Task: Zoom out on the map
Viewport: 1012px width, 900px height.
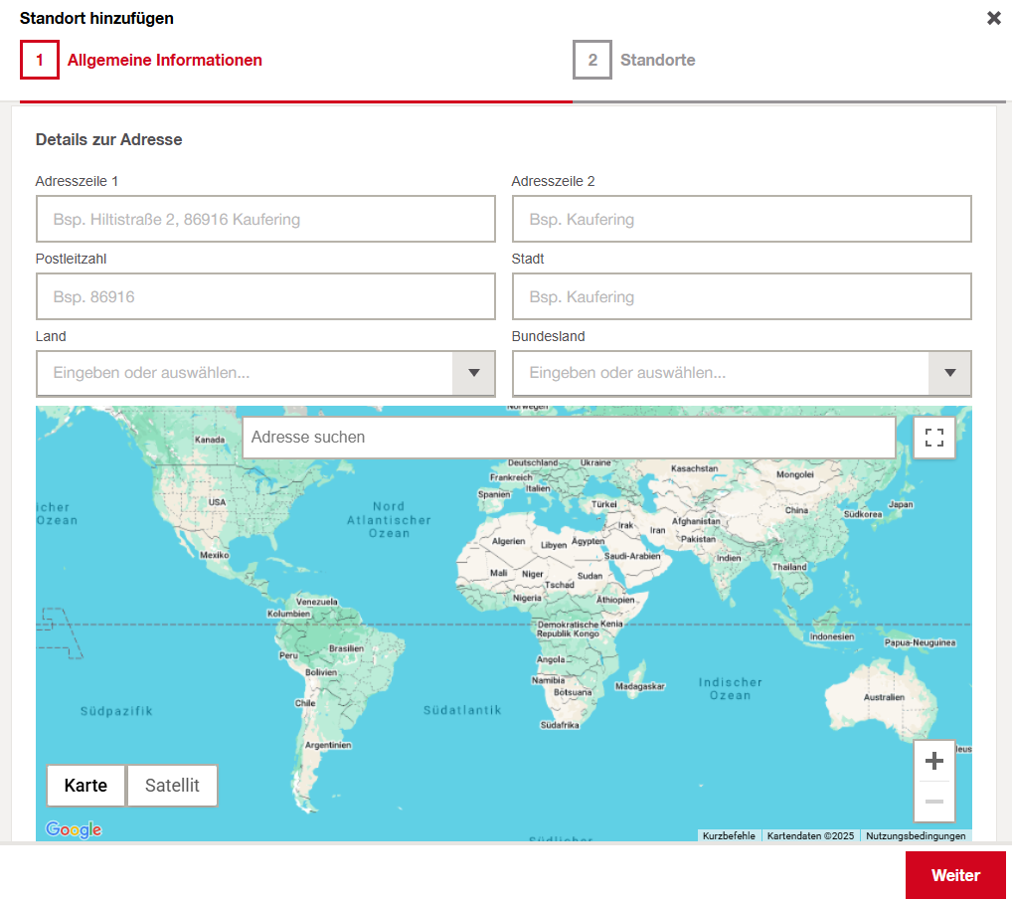Action: 934,801
